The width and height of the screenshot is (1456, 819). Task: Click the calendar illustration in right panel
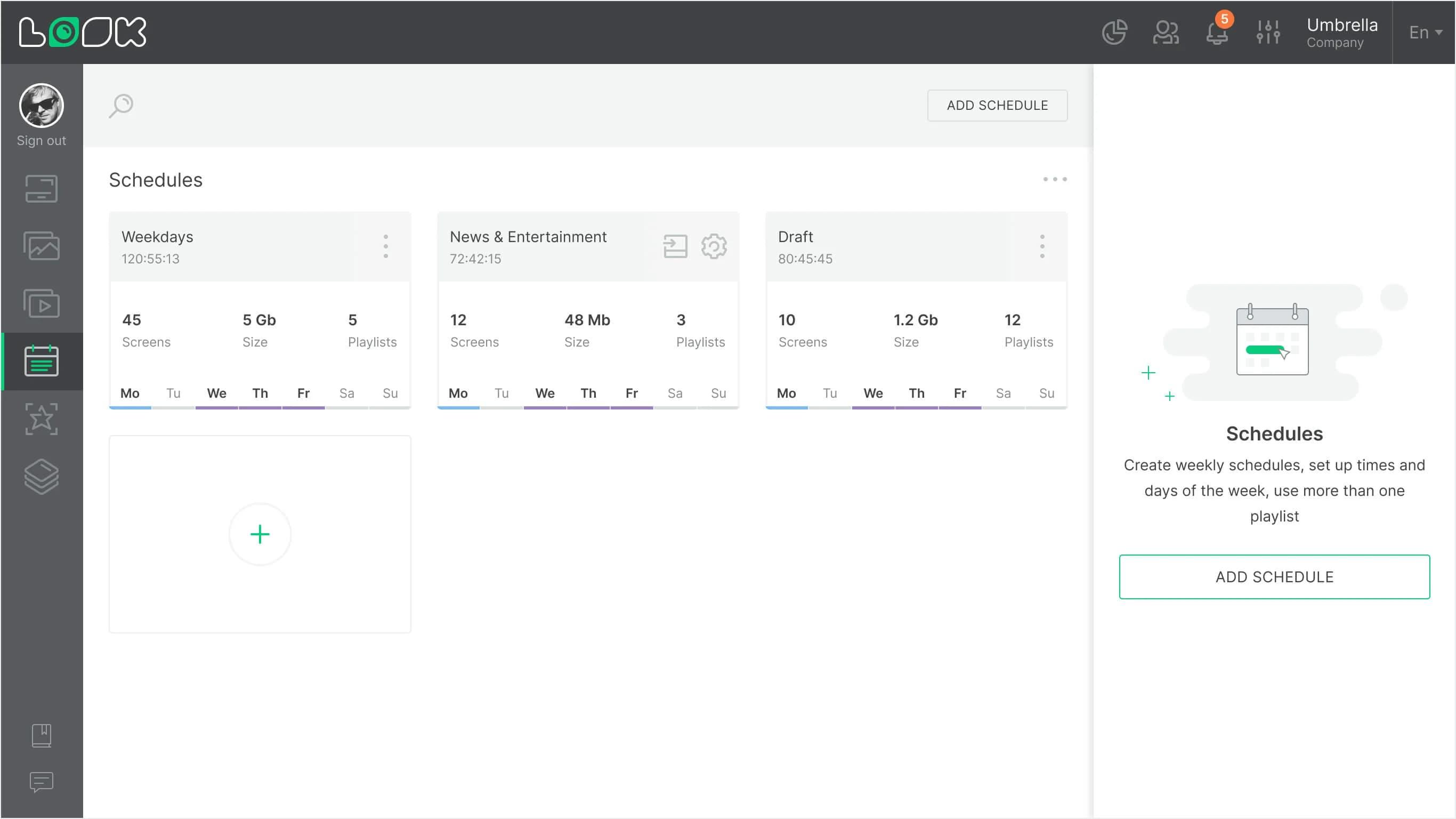pos(1272,339)
